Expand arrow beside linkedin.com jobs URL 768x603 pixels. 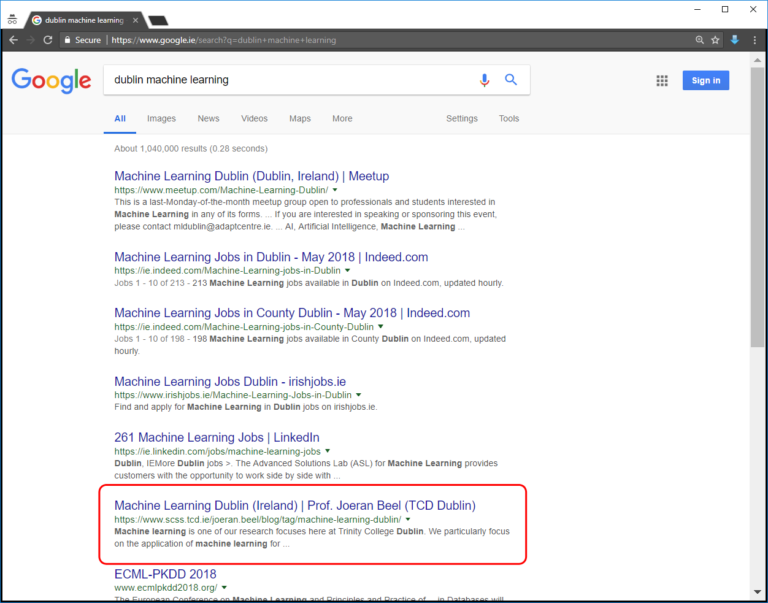click(x=328, y=451)
